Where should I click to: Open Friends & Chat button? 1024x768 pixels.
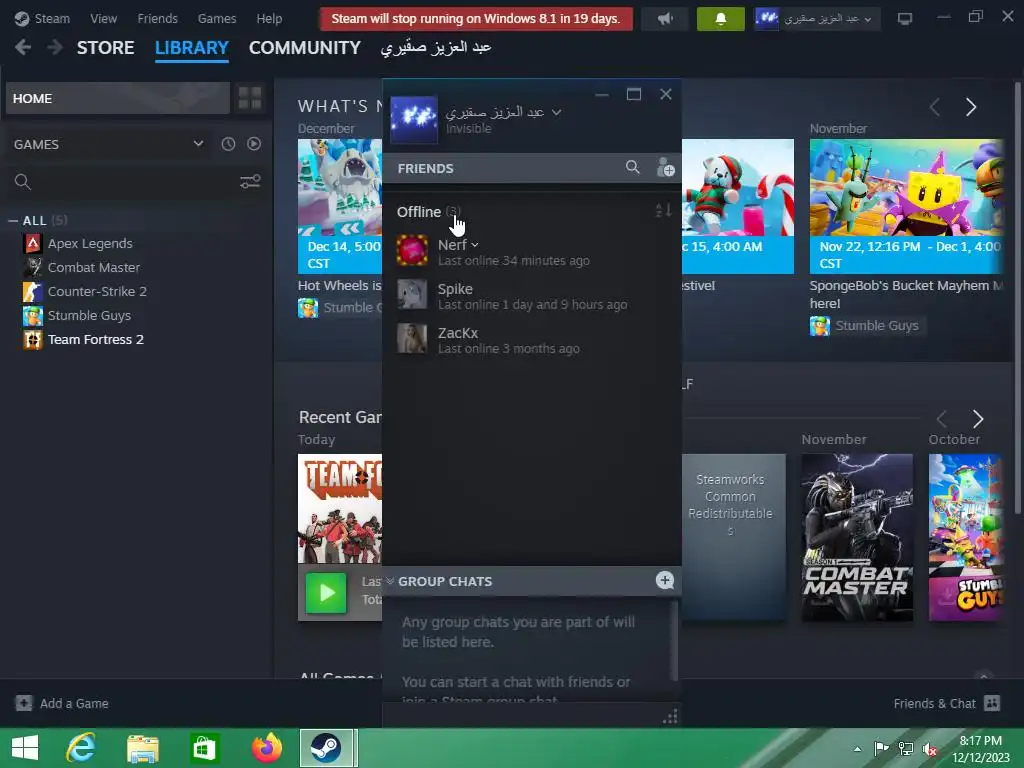click(946, 703)
